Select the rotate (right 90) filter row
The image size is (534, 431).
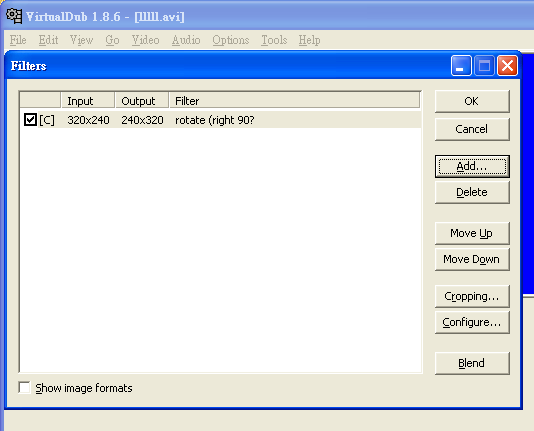pyautogui.click(x=221, y=120)
